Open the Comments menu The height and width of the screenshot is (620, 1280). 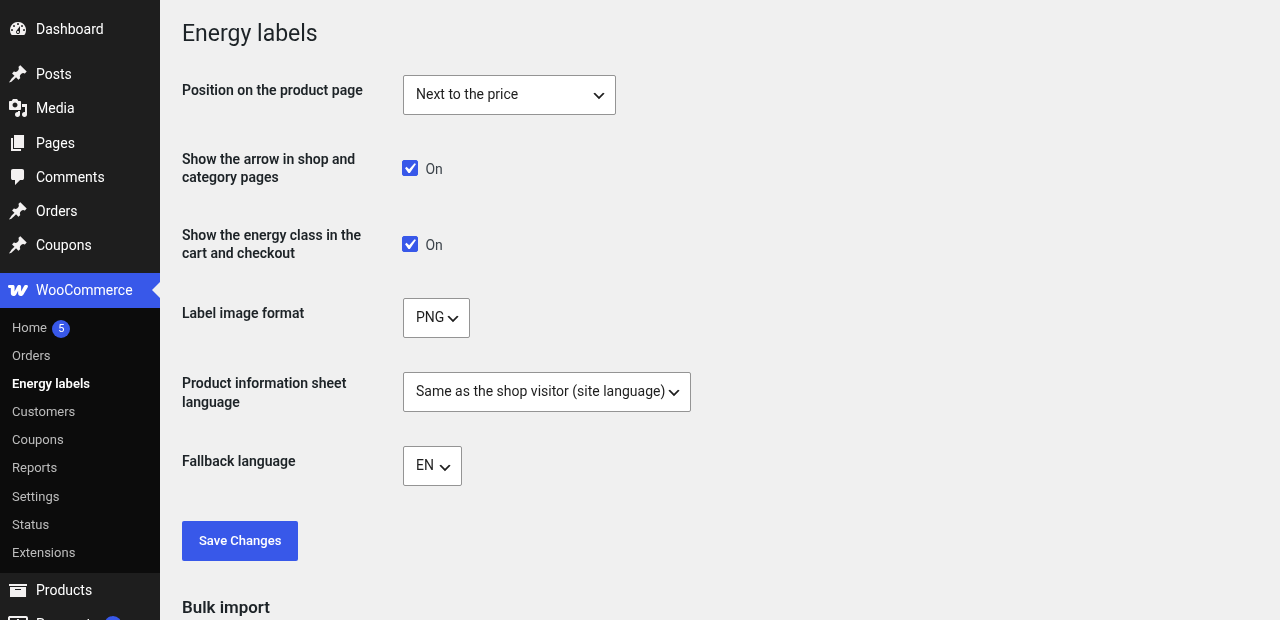(x=80, y=177)
